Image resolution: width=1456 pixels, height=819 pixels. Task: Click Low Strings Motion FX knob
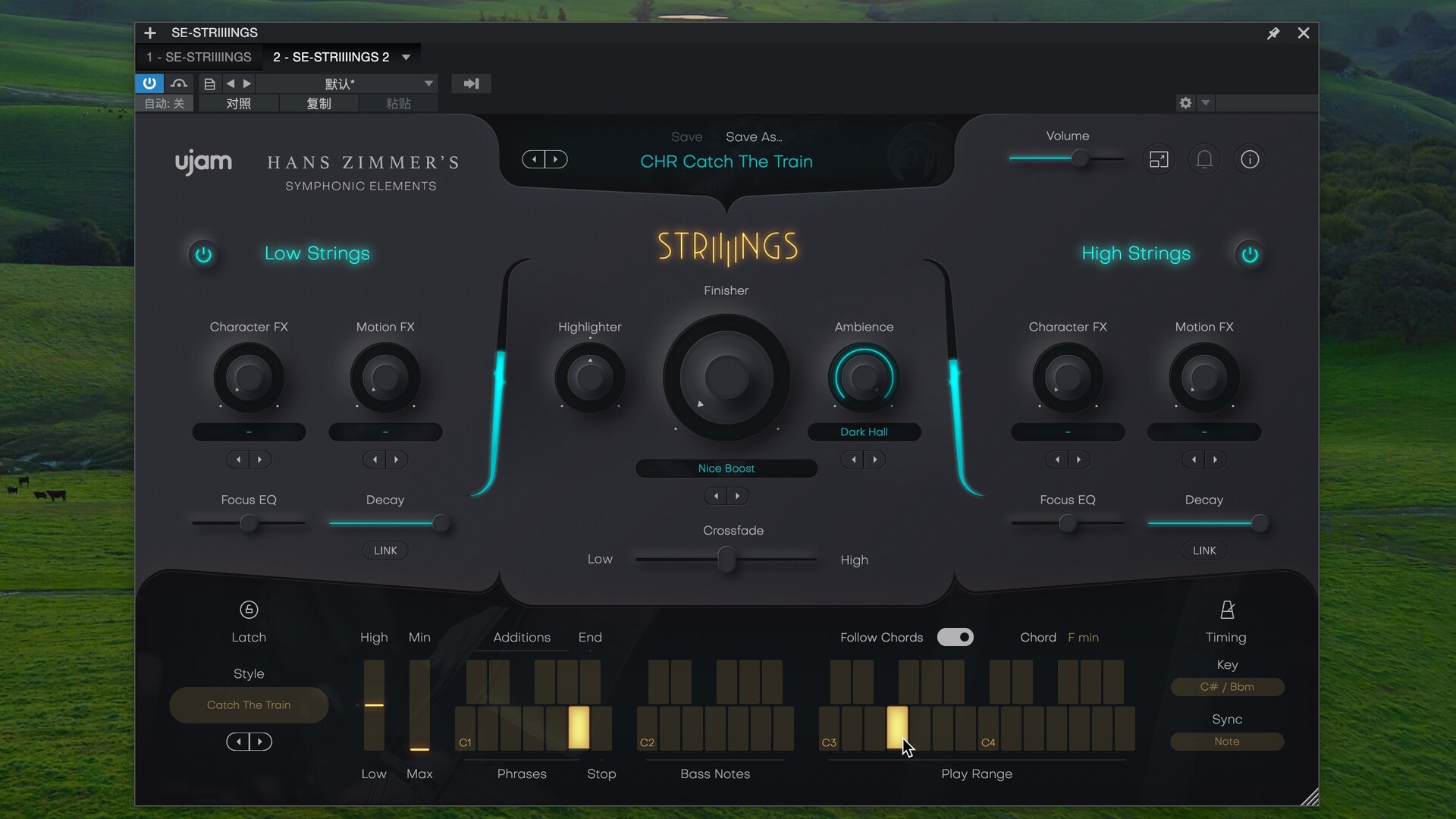click(x=385, y=377)
